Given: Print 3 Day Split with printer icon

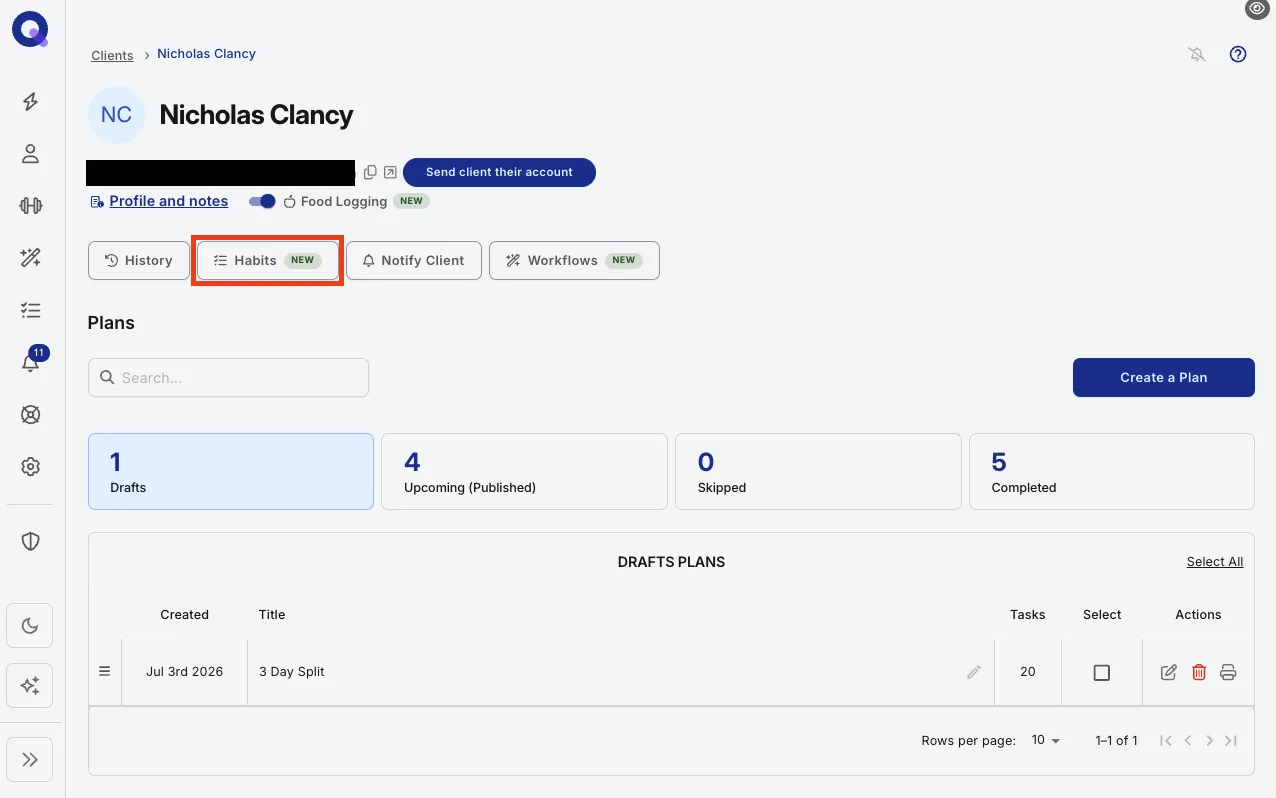Looking at the screenshot, I should pos(1228,672).
